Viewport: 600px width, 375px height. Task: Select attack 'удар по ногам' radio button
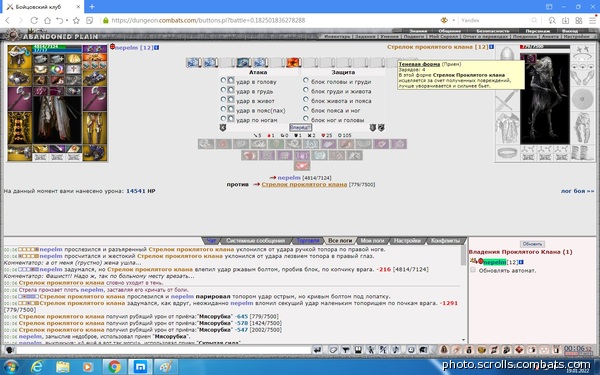click(223, 118)
